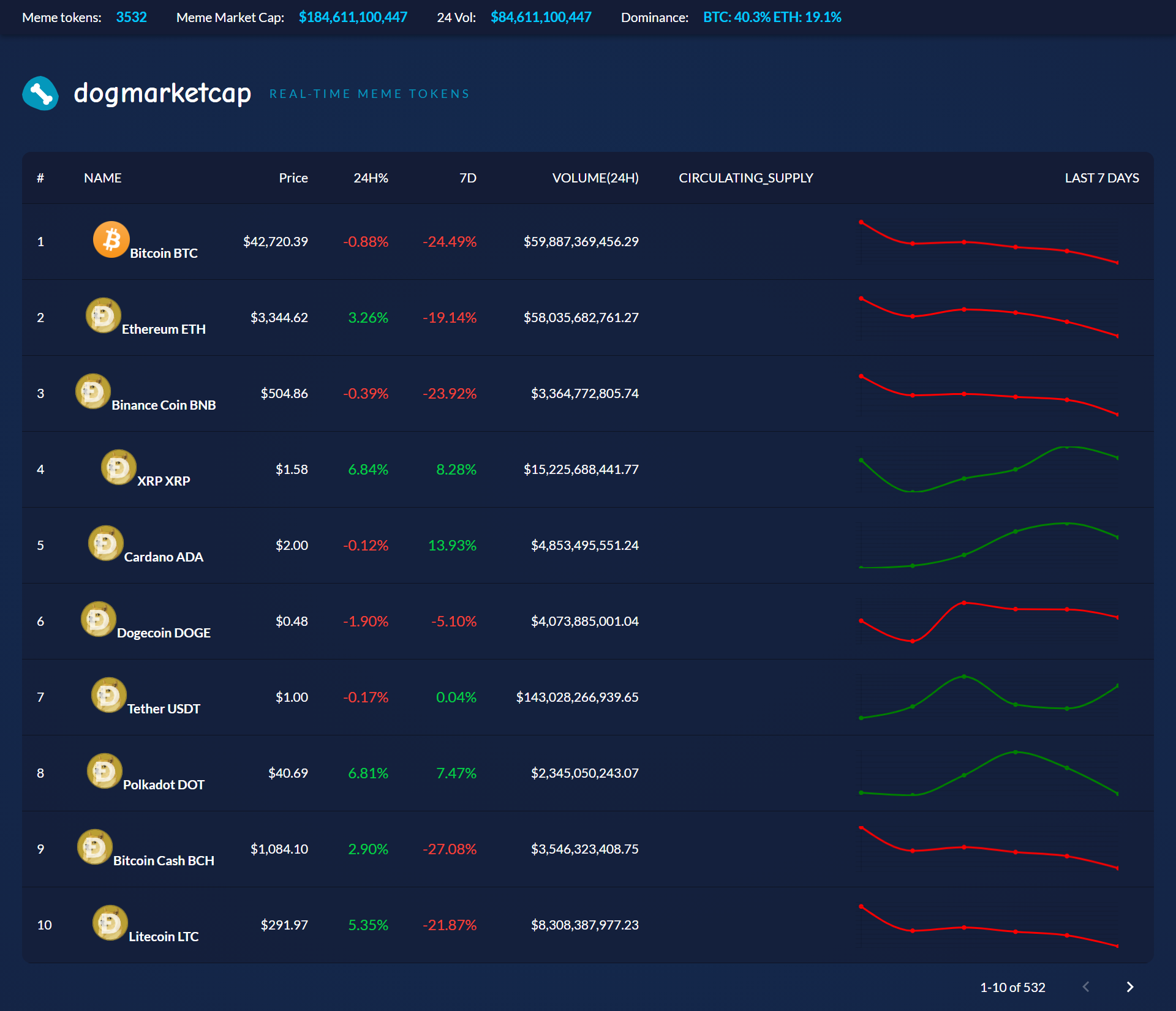Click Tether 7-day sparkline chart
The height and width of the screenshot is (1011, 1176).
pyautogui.click(x=989, y=697)
